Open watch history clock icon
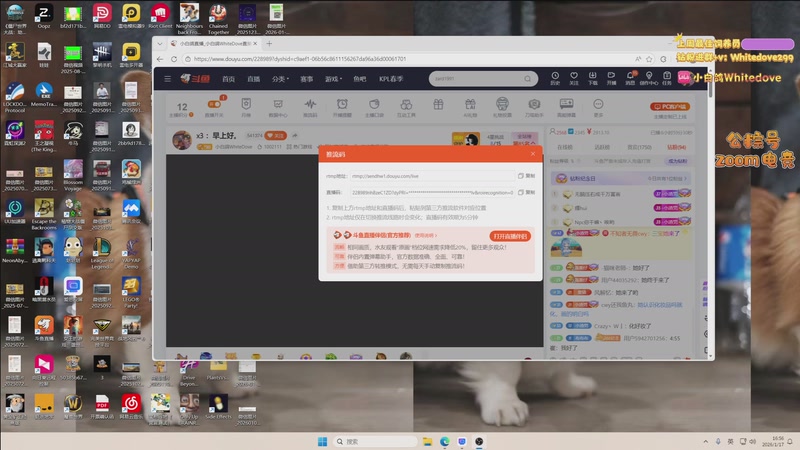The image size is (800, 450). 555,78
